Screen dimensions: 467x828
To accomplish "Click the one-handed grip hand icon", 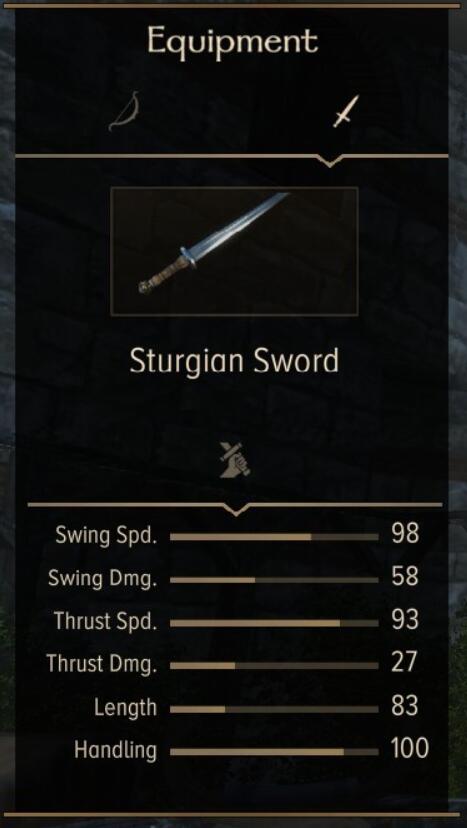I will [235, 459].
